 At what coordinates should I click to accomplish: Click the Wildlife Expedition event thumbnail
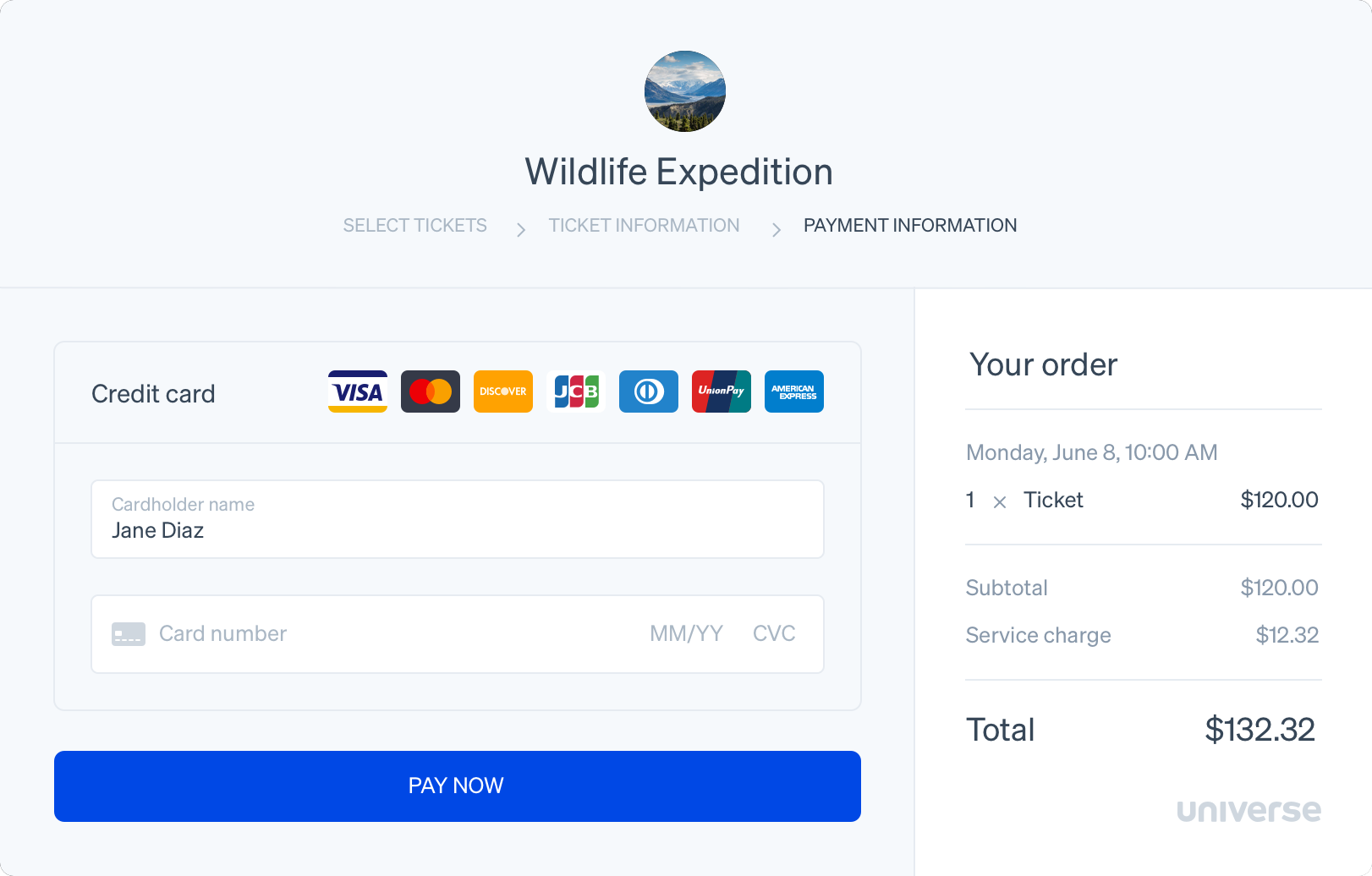pyautogui.click(x=685, y=91)
